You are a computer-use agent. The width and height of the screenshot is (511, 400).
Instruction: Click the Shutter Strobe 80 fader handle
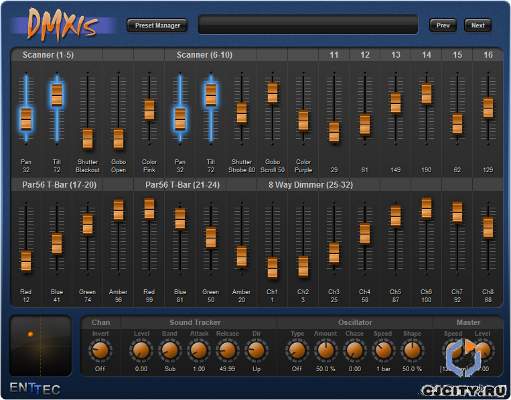click(242, 113)
